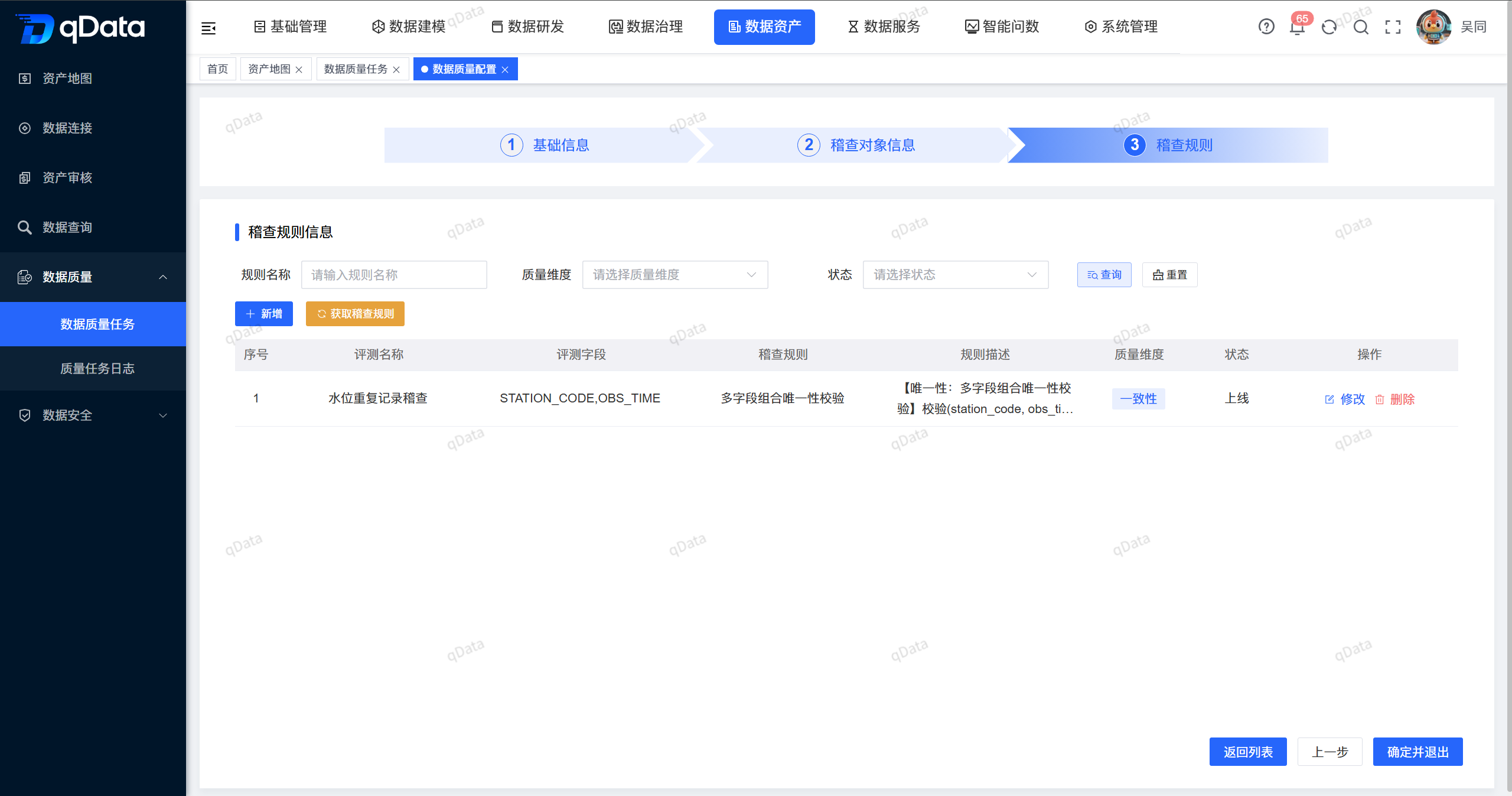Open 基础管理 top menu
The height and width of the screenshot is (796, 1512).
click(x=291, y=27)
